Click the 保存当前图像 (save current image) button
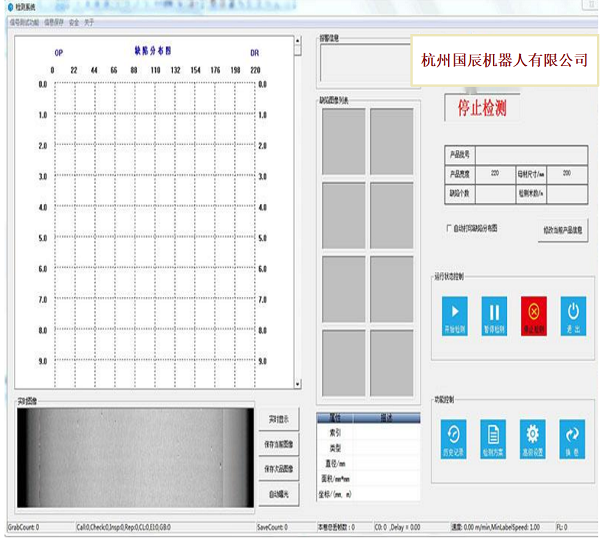 coord(278,443)
